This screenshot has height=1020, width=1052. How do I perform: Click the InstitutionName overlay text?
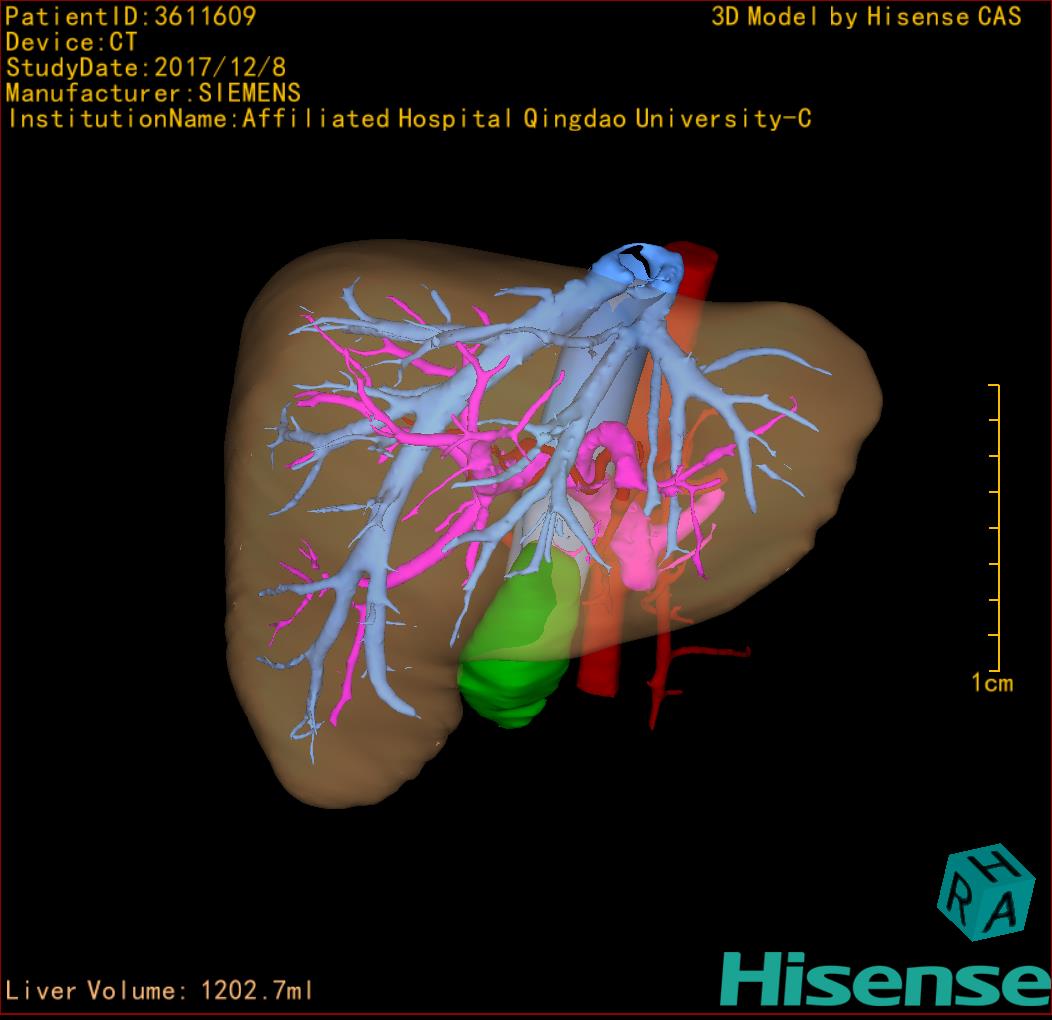408,119
